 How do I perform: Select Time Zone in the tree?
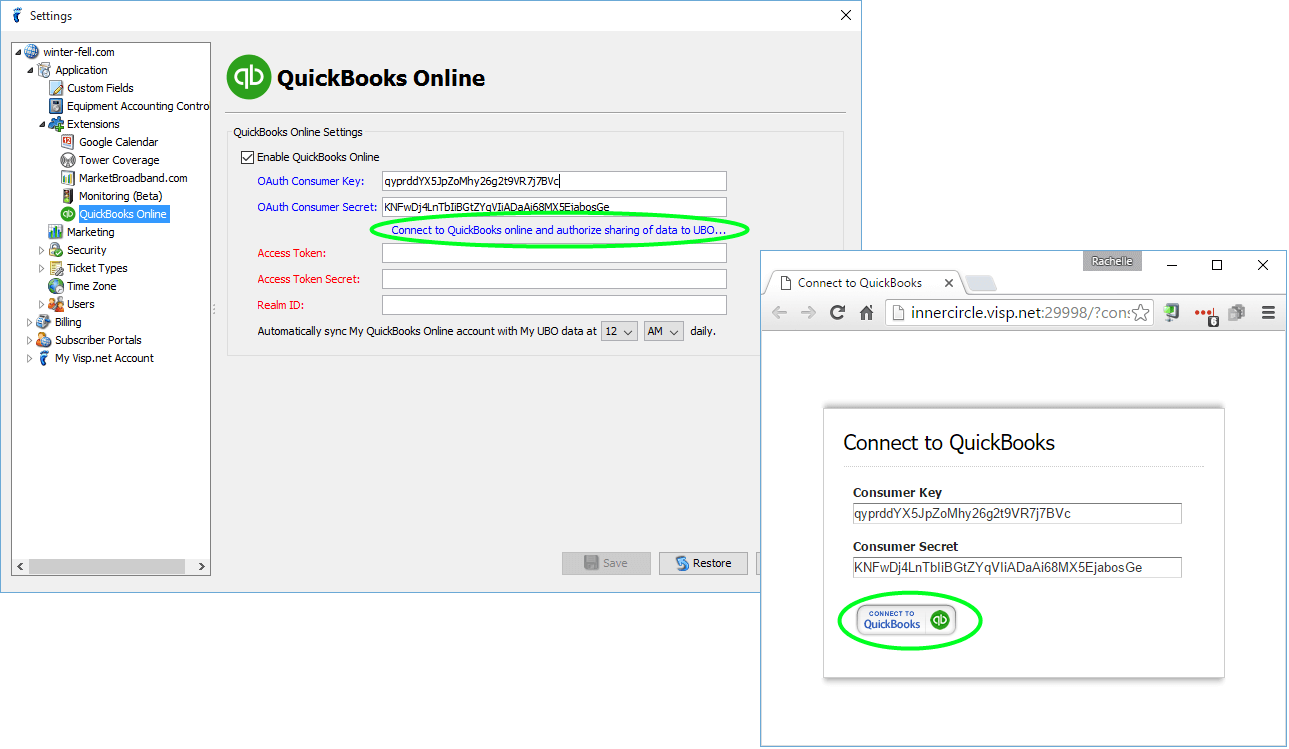click(x=91, y=286)
